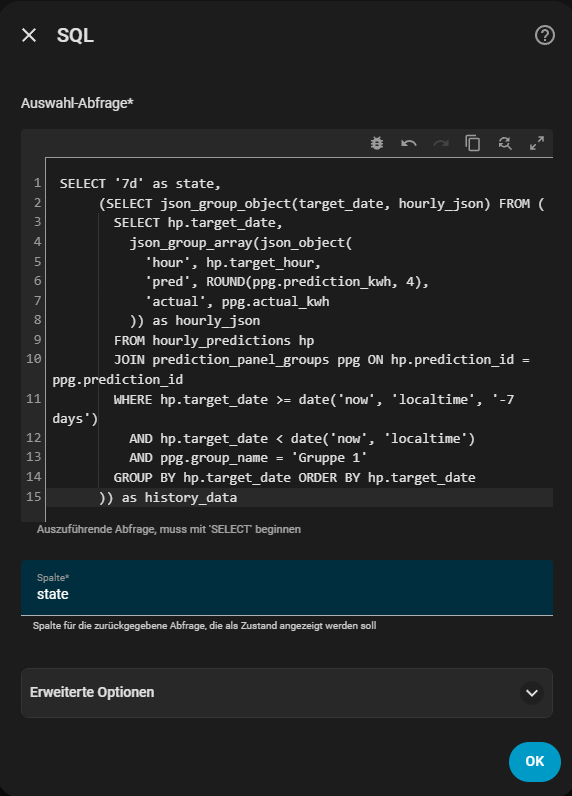
Task: Click into the SELECT '7d' as state line
Action: pyautogui.click(x=140, y=183)
